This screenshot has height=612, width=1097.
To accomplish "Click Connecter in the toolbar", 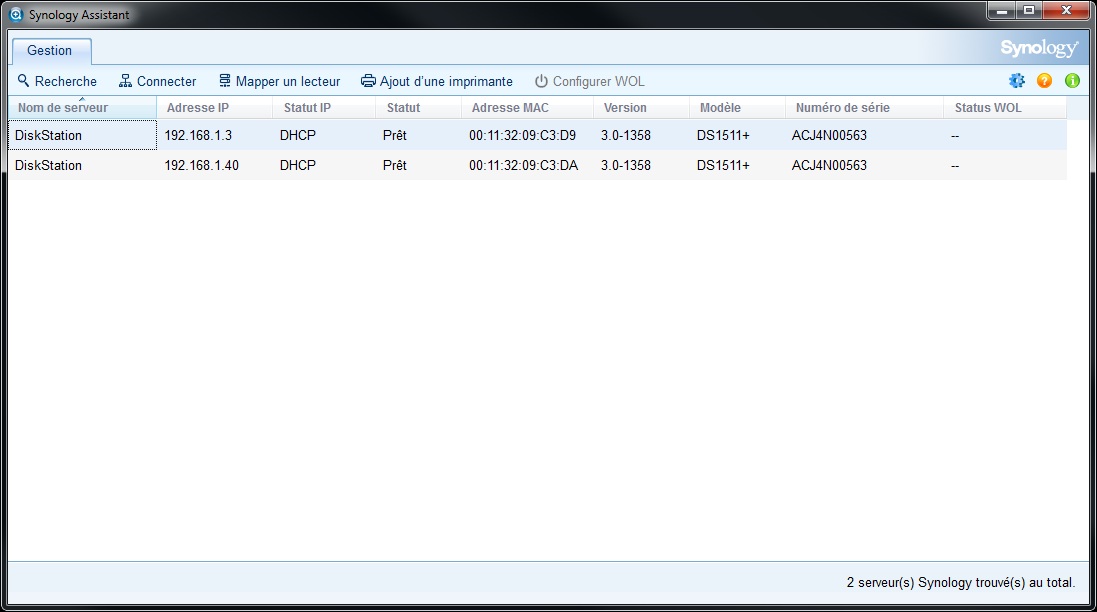I will 157,81.
